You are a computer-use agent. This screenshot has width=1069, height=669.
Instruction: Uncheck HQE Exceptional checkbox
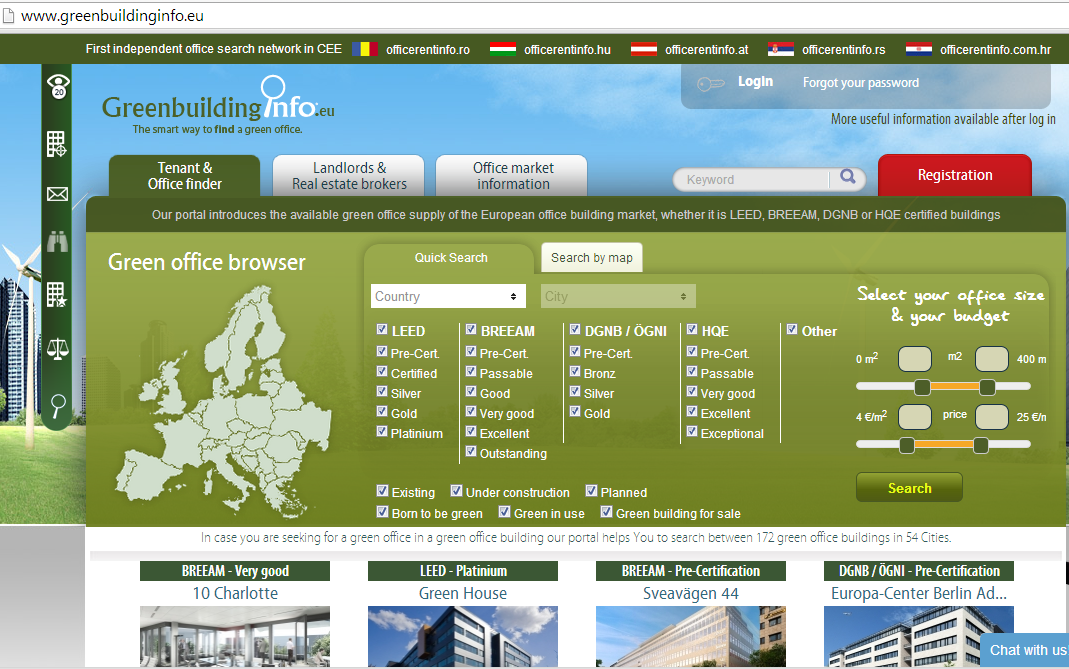691,431
